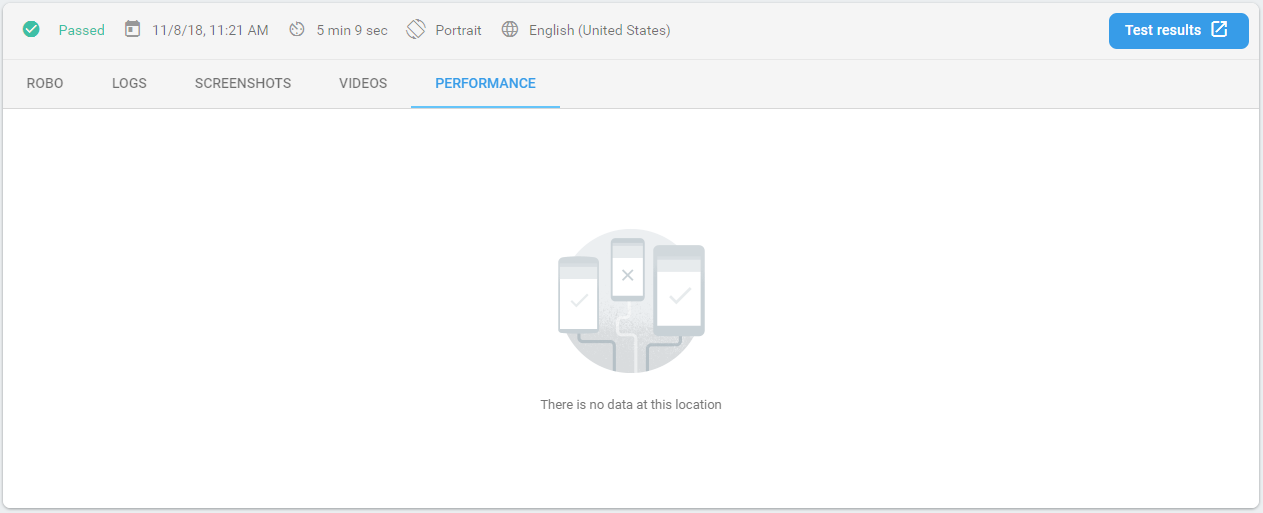Image resolution: width=1263 pixels, height=513 pixels.
Task: Click the 5 min 9 sec duration
Action: [352, 30]
